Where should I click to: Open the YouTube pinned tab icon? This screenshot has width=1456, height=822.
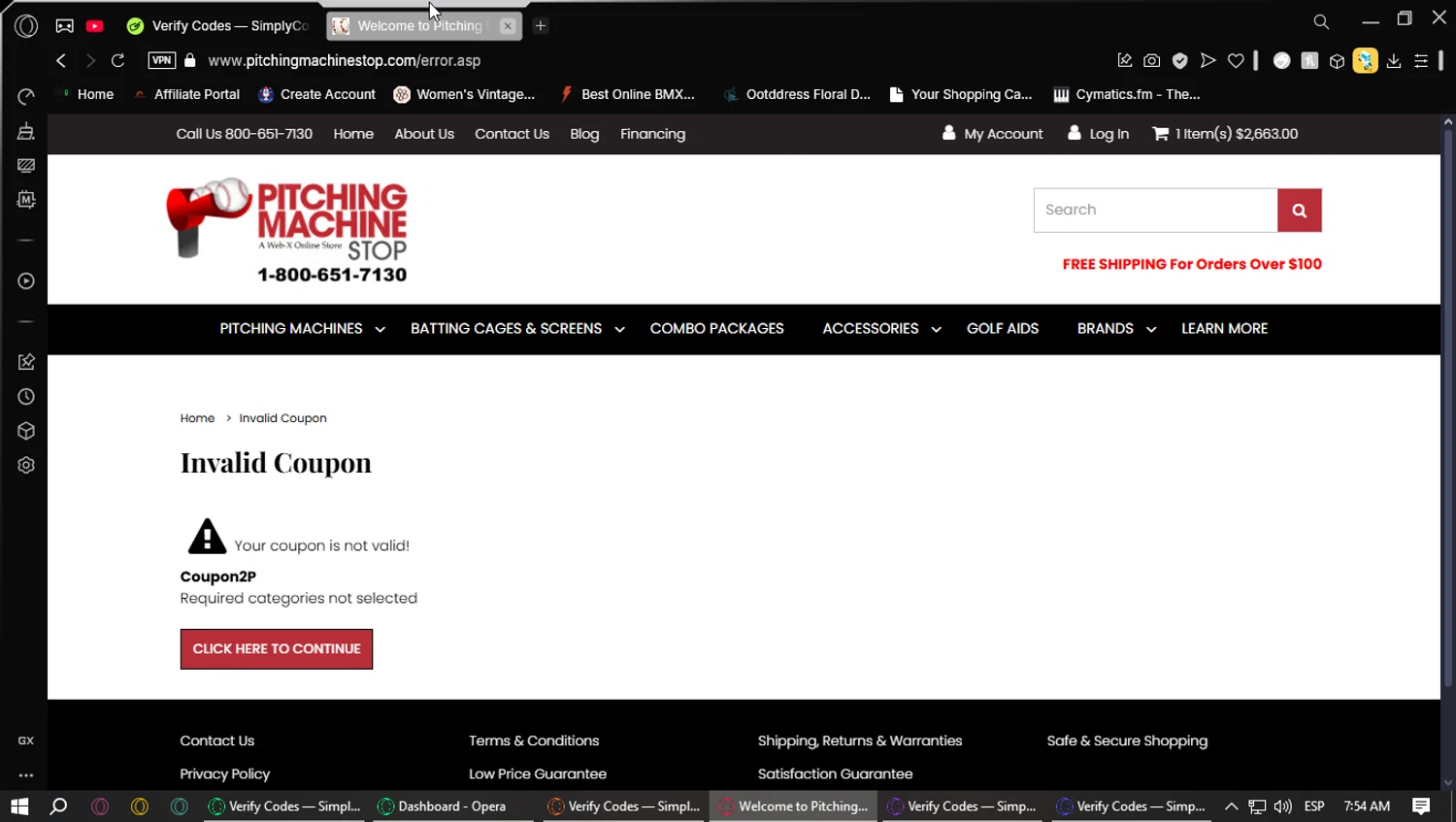pyautogui.click(x=95, y=26)
